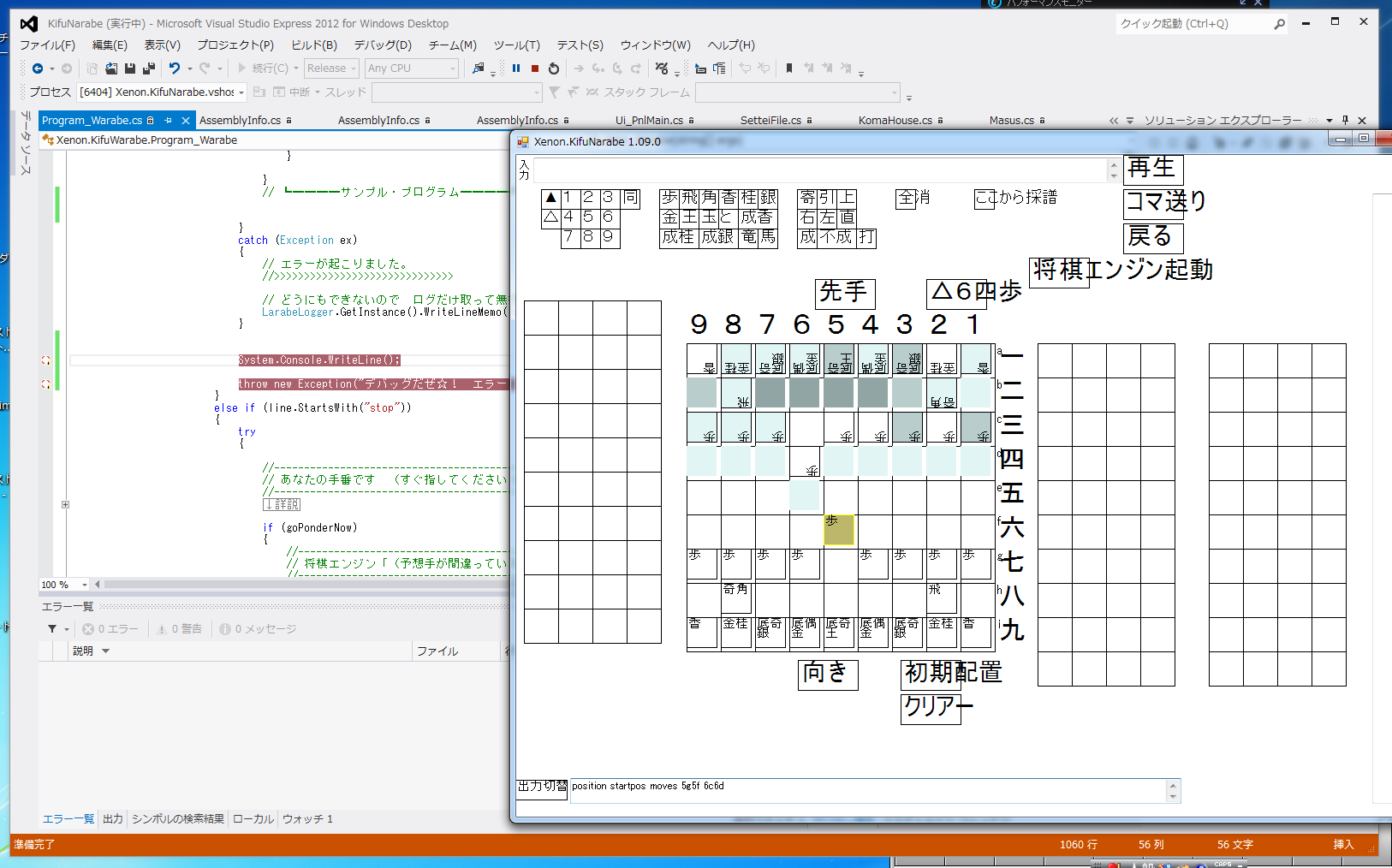Click the Find in Files toolbar icon

[x=479, y=68]
